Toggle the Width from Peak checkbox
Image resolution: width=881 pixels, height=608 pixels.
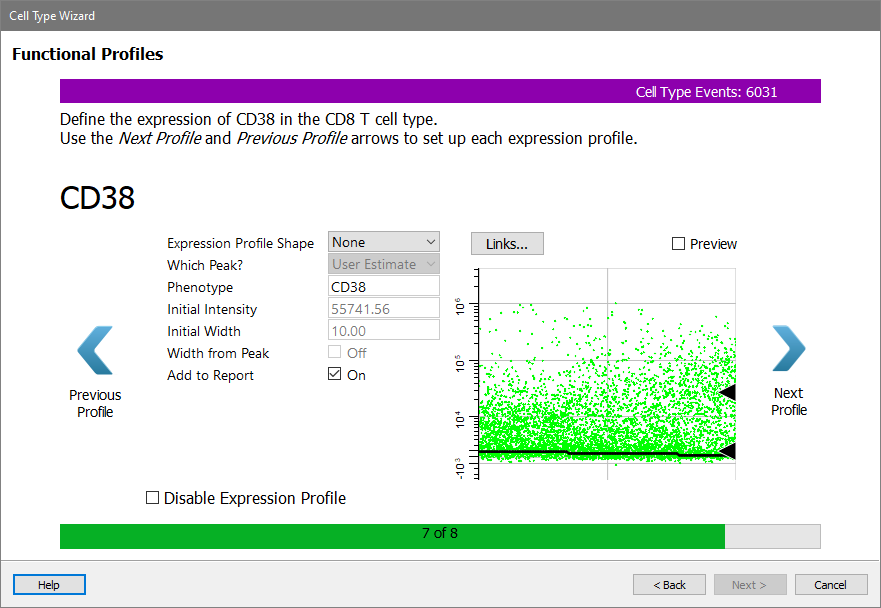(x=336, y=353)
